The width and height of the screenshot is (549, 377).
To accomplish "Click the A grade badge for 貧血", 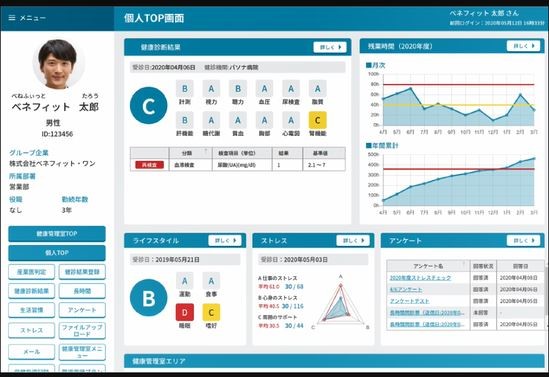I will coord(238,120).
